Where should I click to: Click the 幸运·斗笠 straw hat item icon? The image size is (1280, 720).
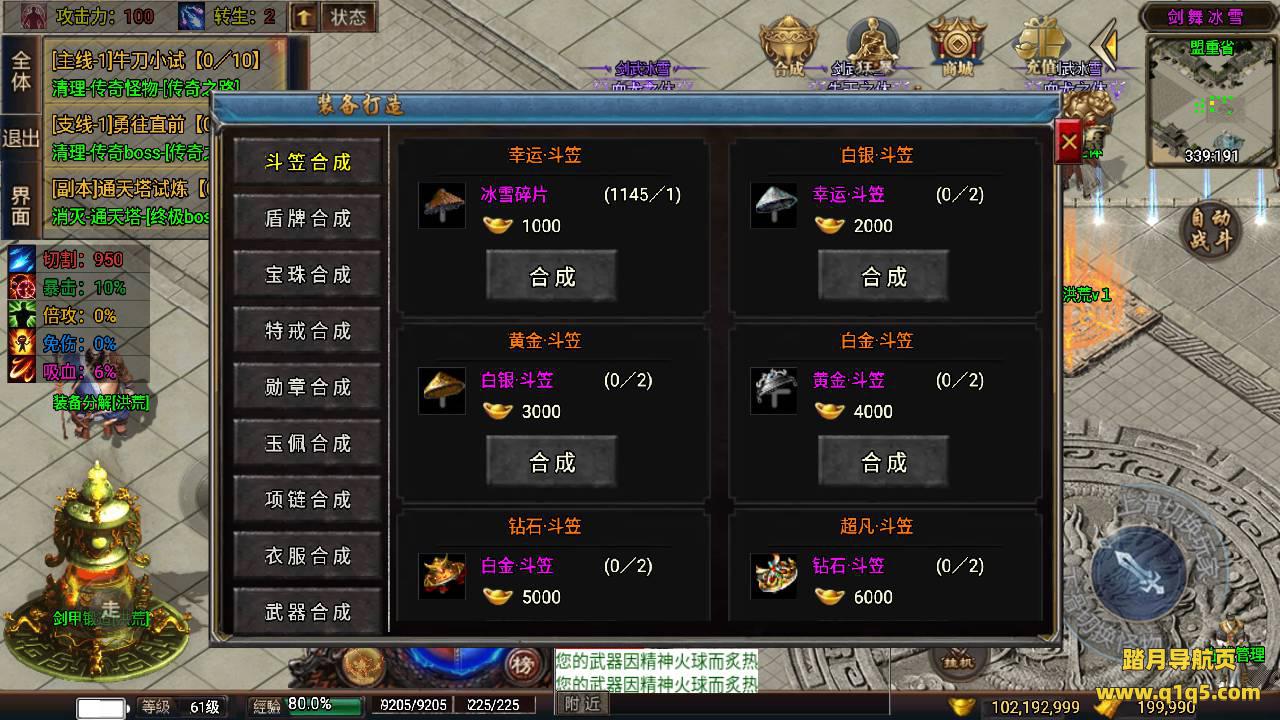pos(441,205)
